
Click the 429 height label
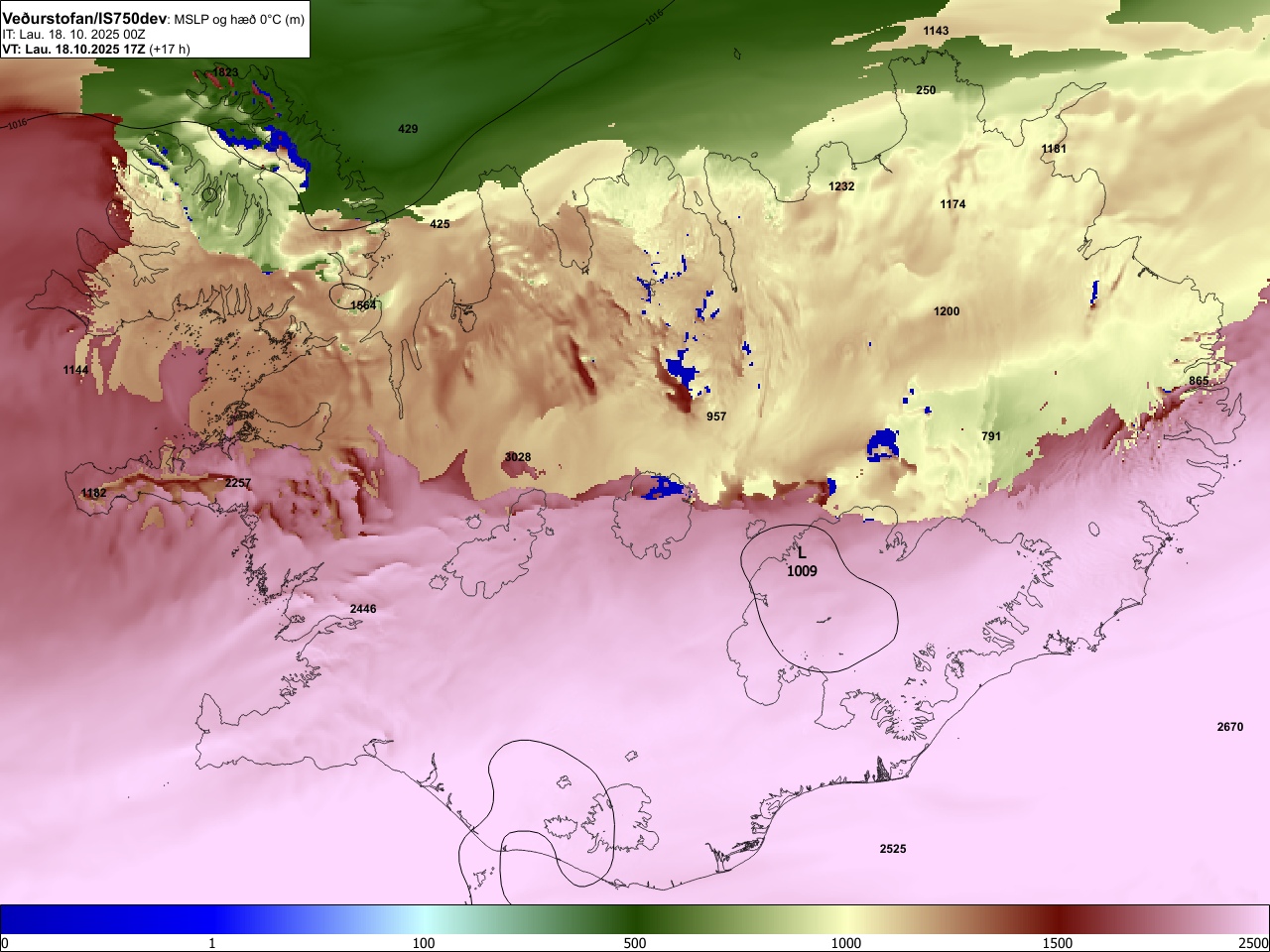click(x=408, y=129)
